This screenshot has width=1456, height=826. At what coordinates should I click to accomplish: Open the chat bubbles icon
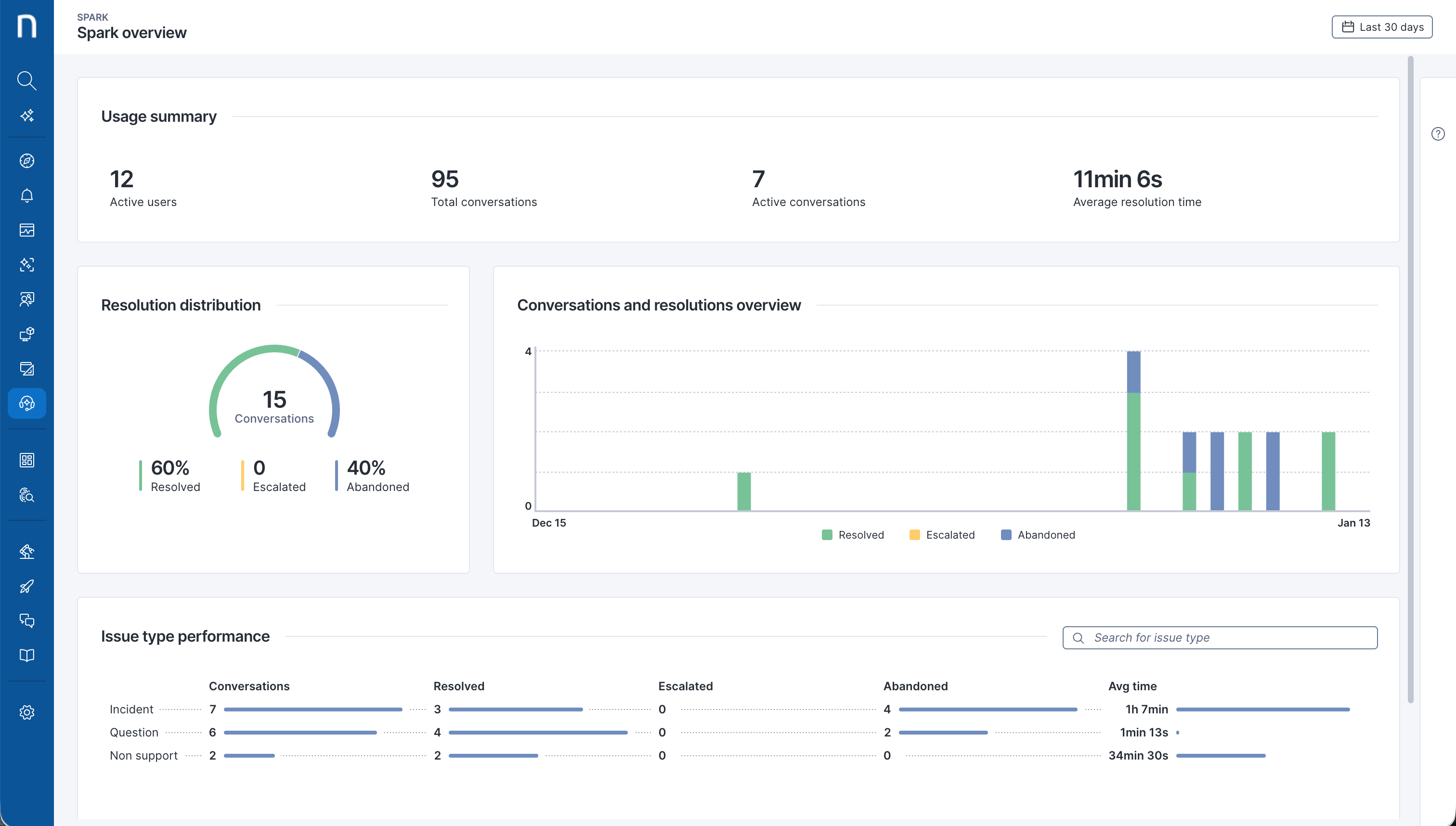coord(26,620)
